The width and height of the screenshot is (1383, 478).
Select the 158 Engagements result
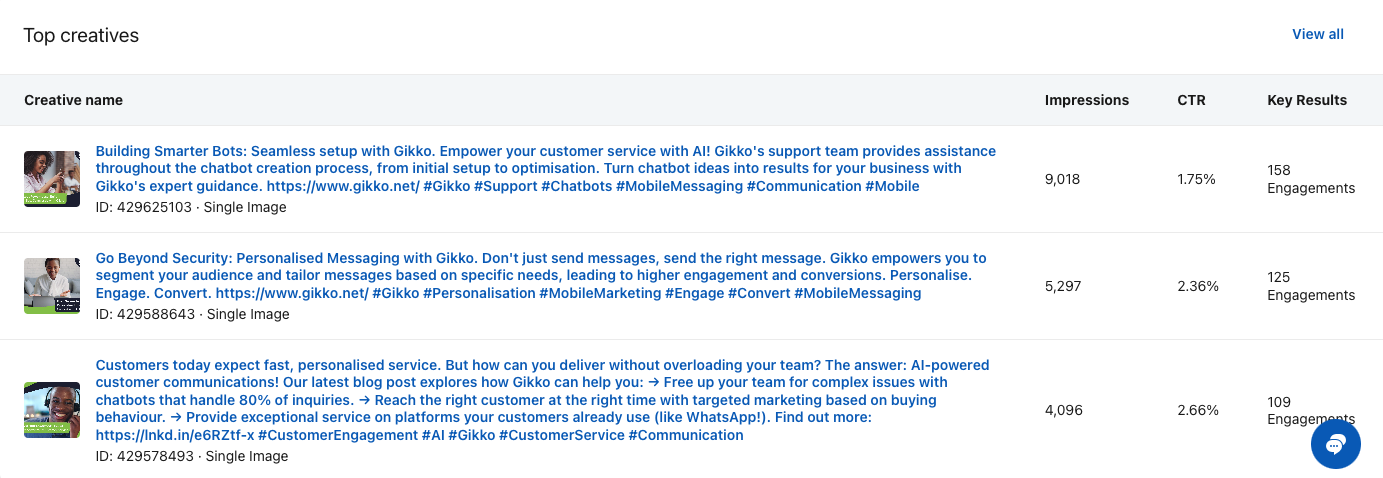(1310, 179)
